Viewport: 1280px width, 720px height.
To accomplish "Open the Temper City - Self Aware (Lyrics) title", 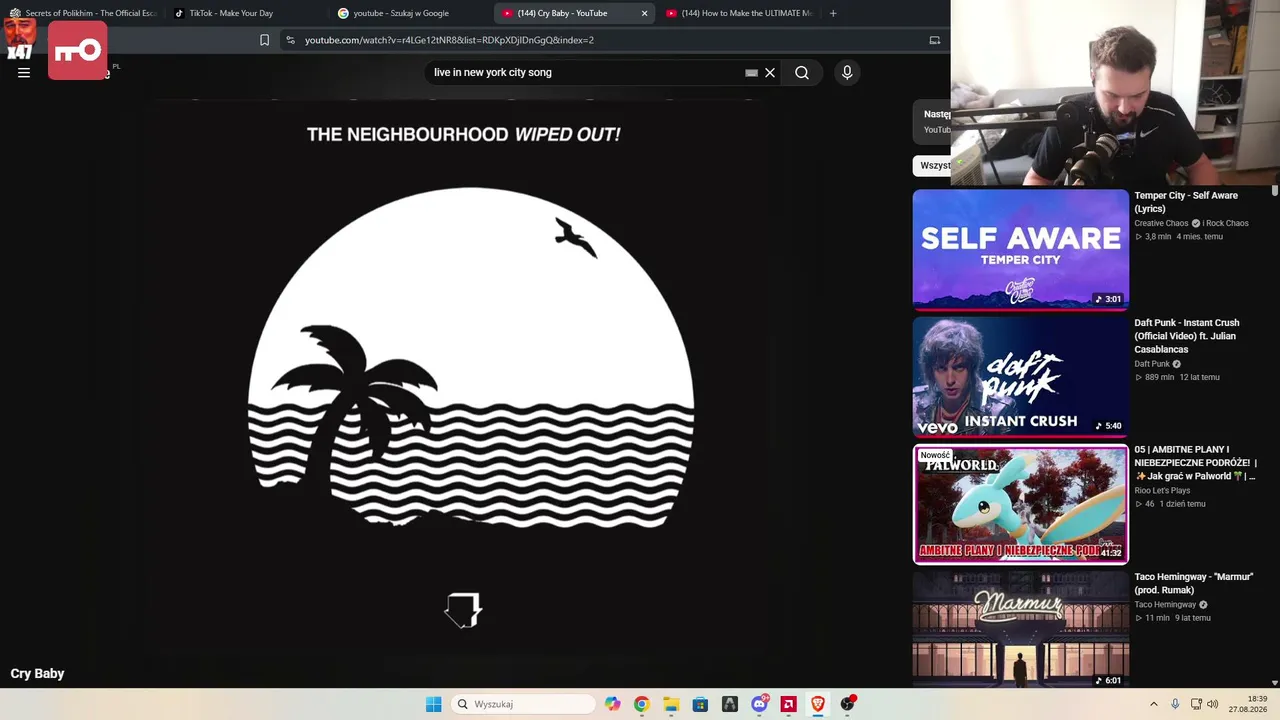I will [1186, 202].
